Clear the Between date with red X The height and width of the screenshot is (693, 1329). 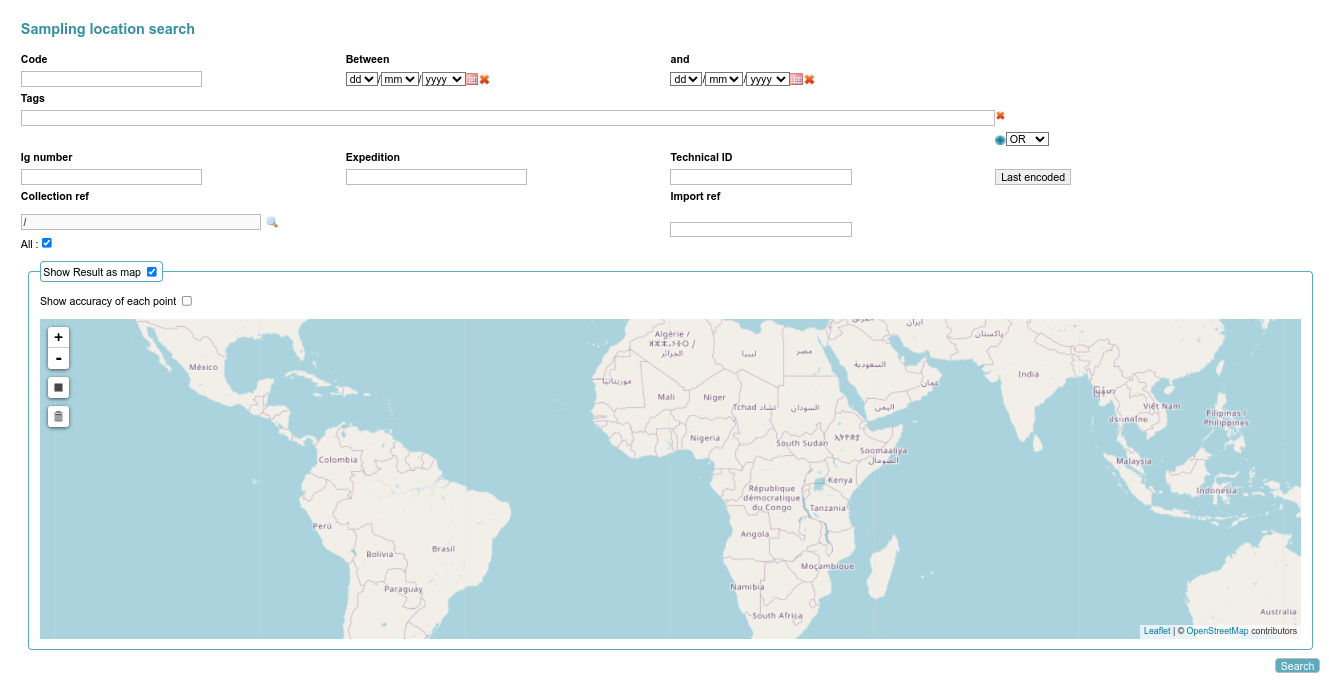(485, 79)
